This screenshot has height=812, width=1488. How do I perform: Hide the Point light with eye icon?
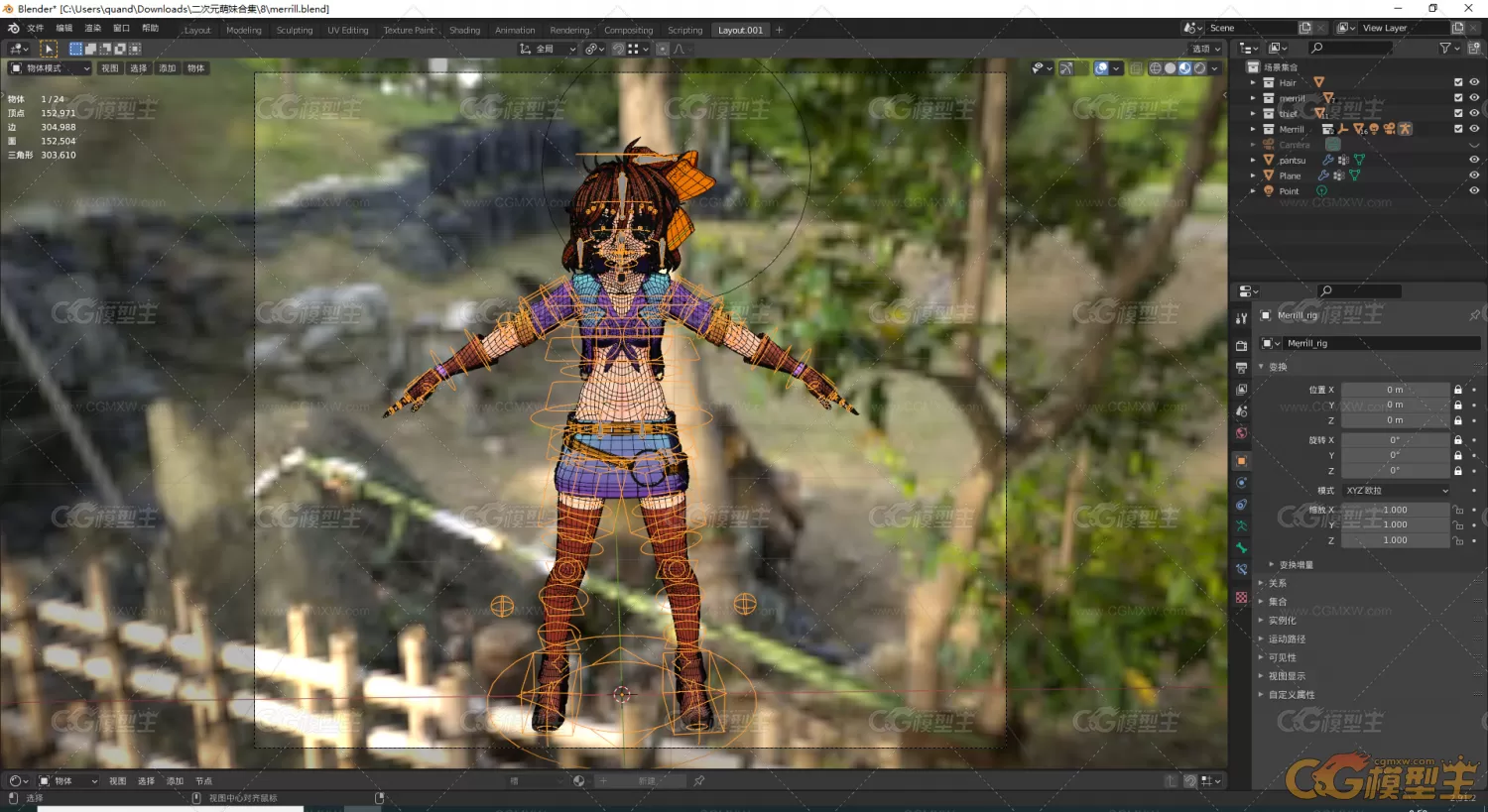(x=1474, y=190)
